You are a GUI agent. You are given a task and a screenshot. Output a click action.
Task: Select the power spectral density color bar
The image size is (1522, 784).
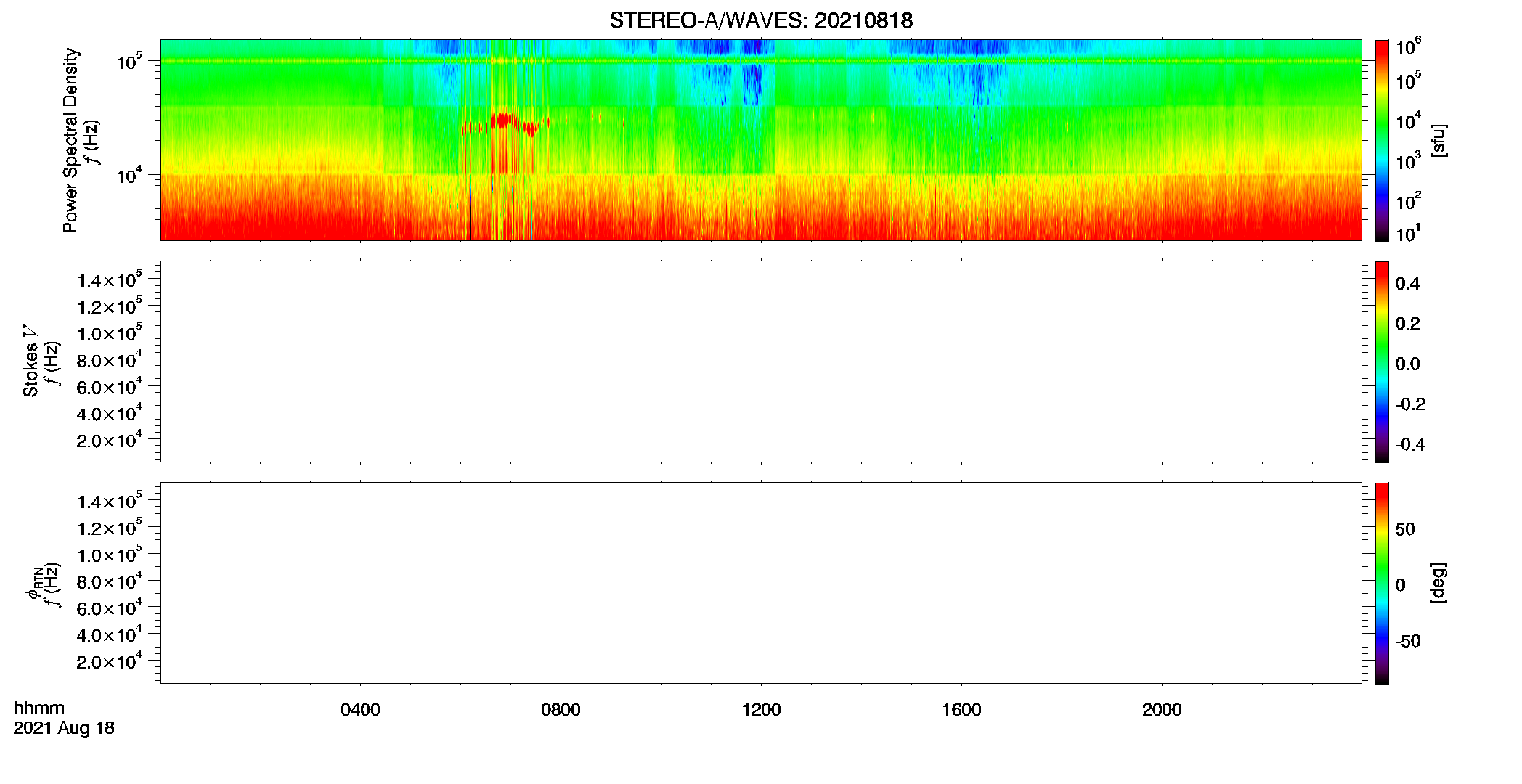pos(1381,140)
